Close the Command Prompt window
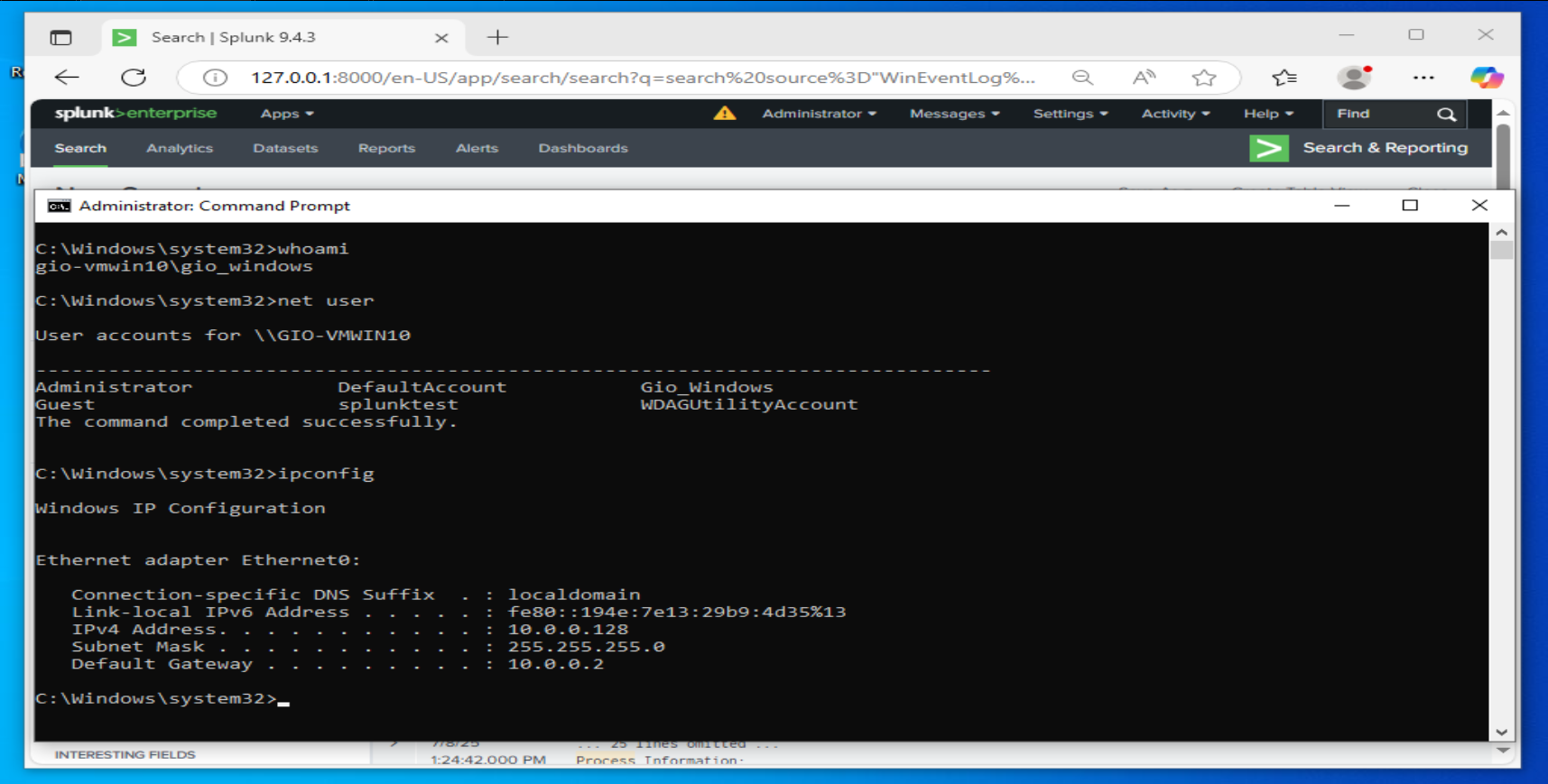 [x=1479, y=206]
